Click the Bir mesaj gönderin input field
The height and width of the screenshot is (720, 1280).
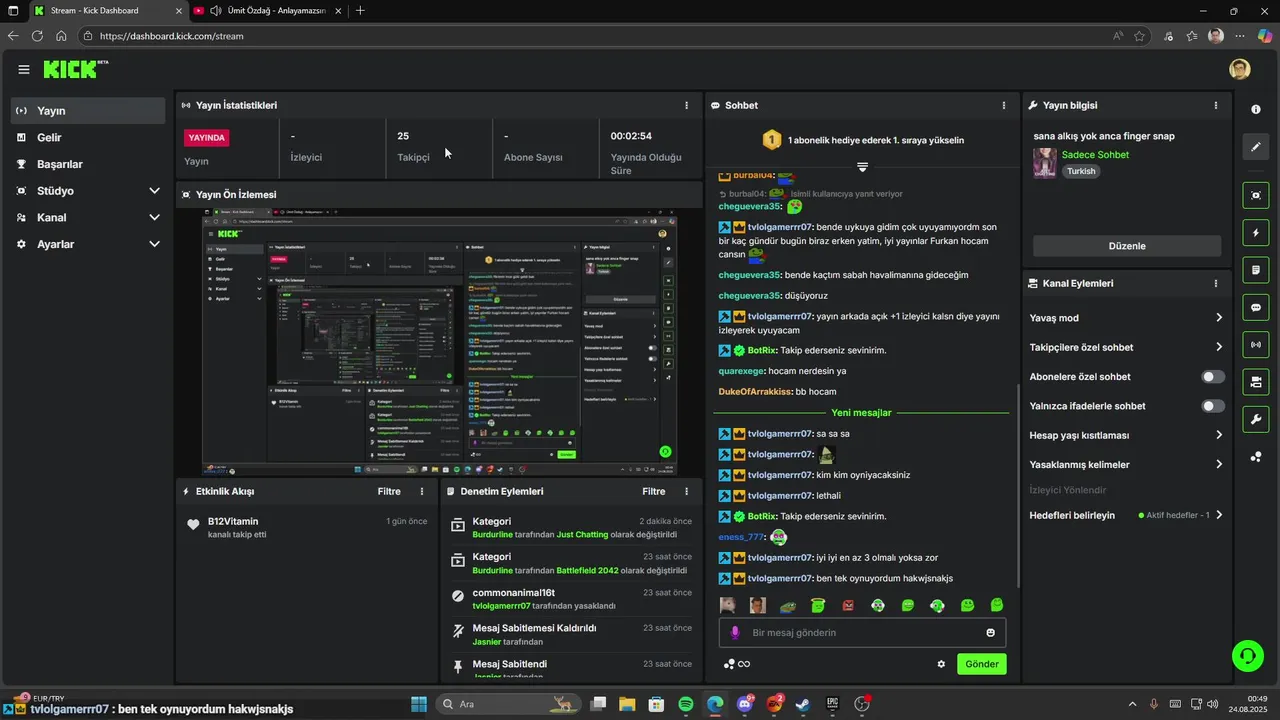(862, 633)
